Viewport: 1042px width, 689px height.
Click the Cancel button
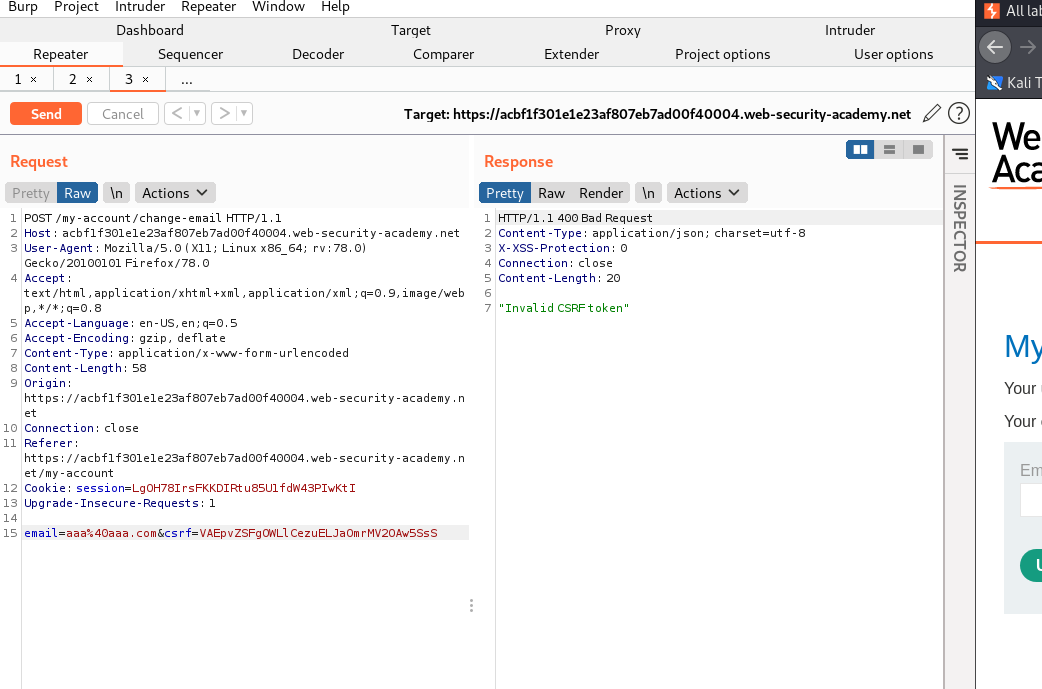123,114
